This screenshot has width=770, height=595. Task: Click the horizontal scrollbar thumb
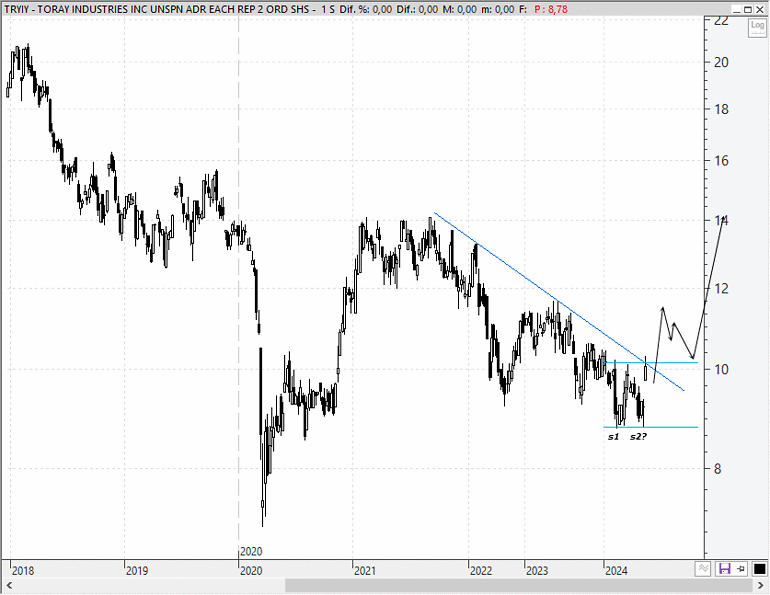(518, 586)
